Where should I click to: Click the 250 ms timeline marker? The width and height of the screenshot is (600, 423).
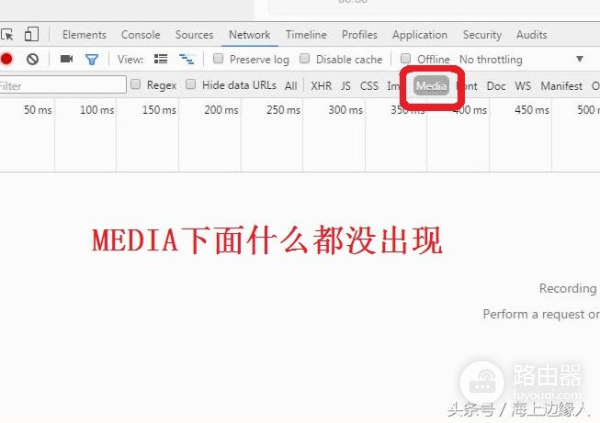pyautogui.click(x=283, y=110)
